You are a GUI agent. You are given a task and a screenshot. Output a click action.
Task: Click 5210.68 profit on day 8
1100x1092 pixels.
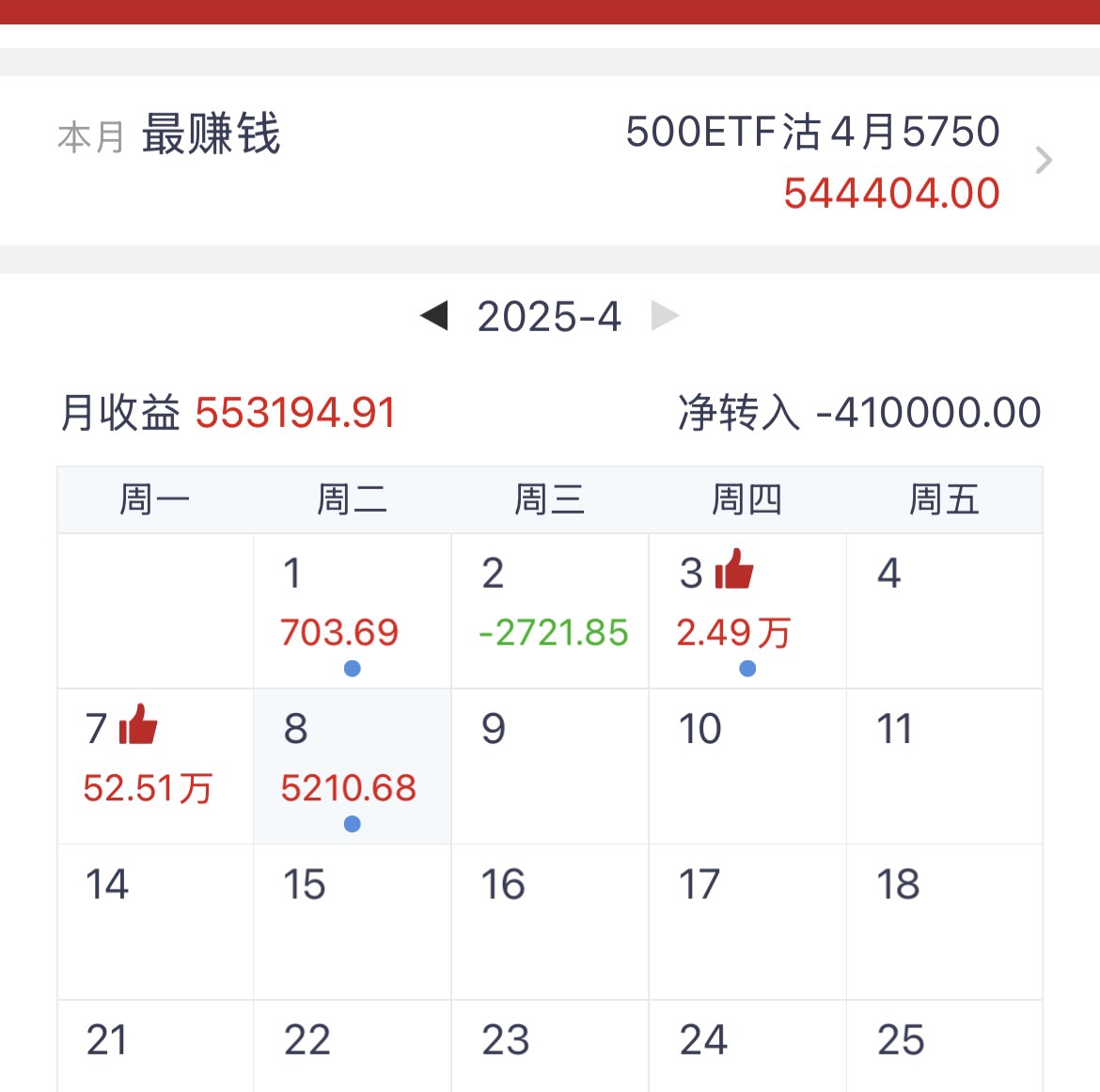click(349, 788)
